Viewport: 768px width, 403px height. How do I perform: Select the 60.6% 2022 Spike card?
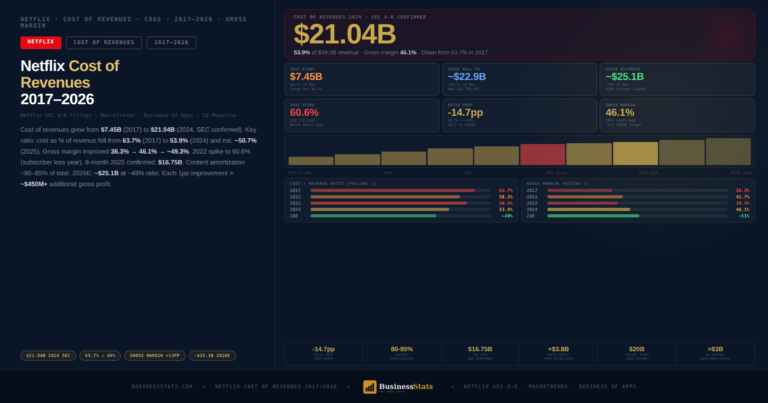click(x=362, y=116)
